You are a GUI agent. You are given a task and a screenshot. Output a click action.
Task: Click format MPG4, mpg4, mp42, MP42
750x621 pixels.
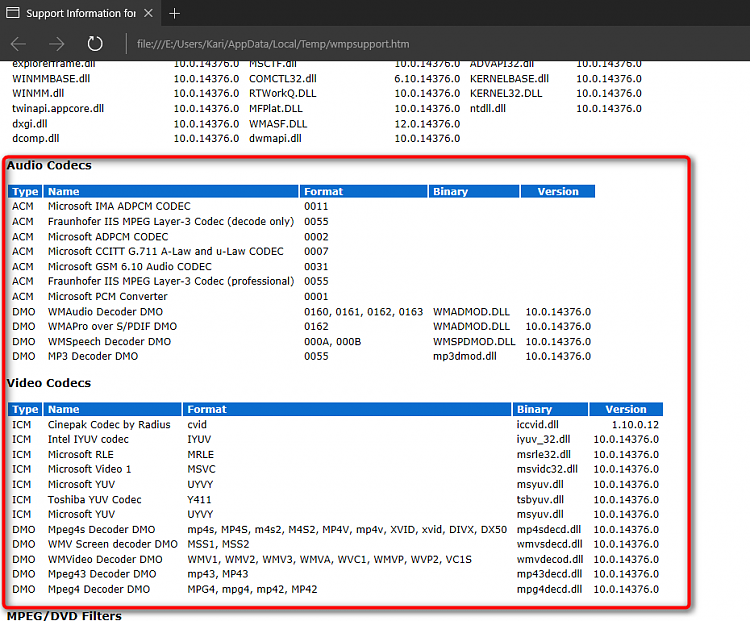tap(252, 589)
